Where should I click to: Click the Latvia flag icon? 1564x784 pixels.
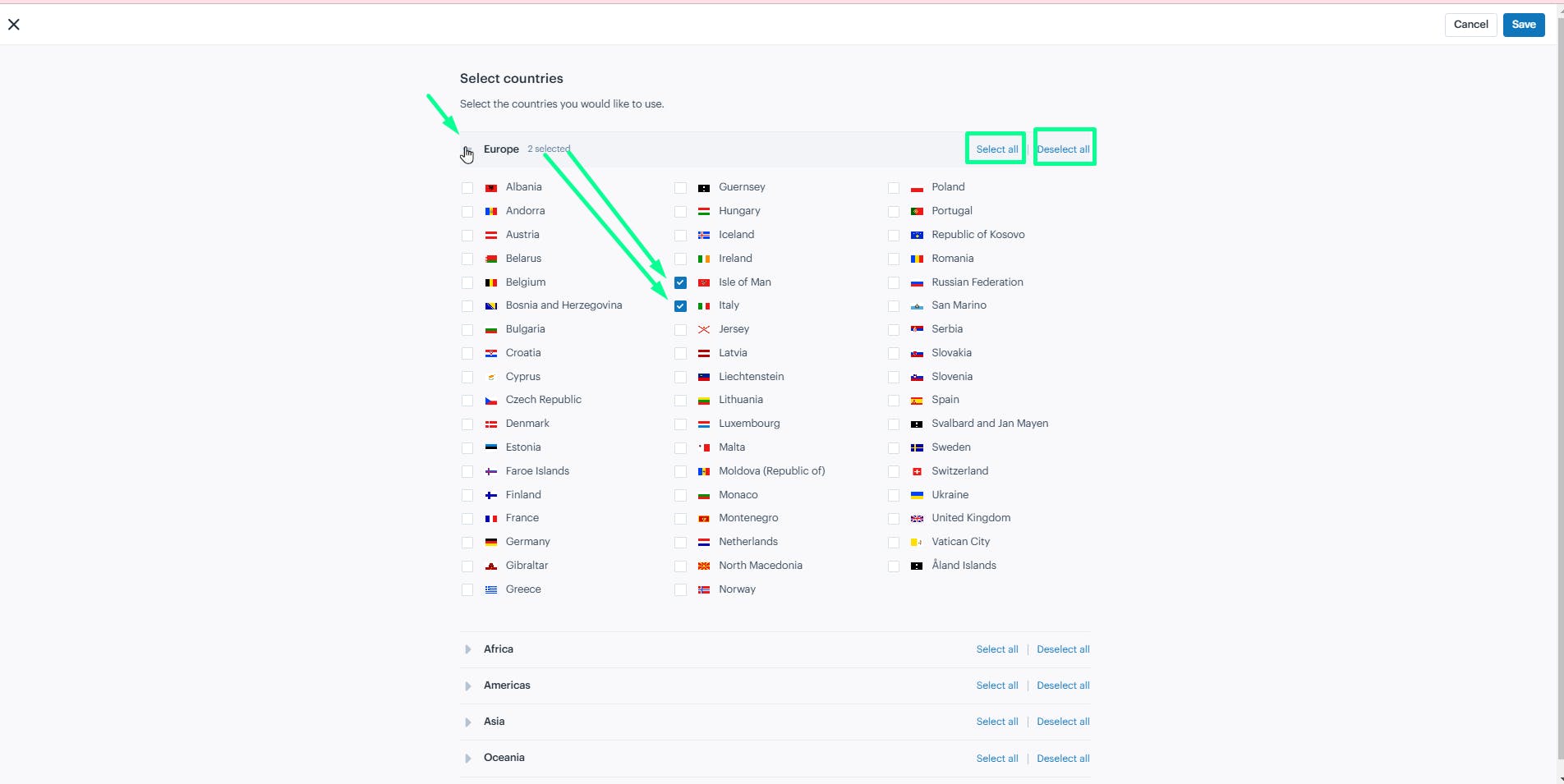click(704, 353)
